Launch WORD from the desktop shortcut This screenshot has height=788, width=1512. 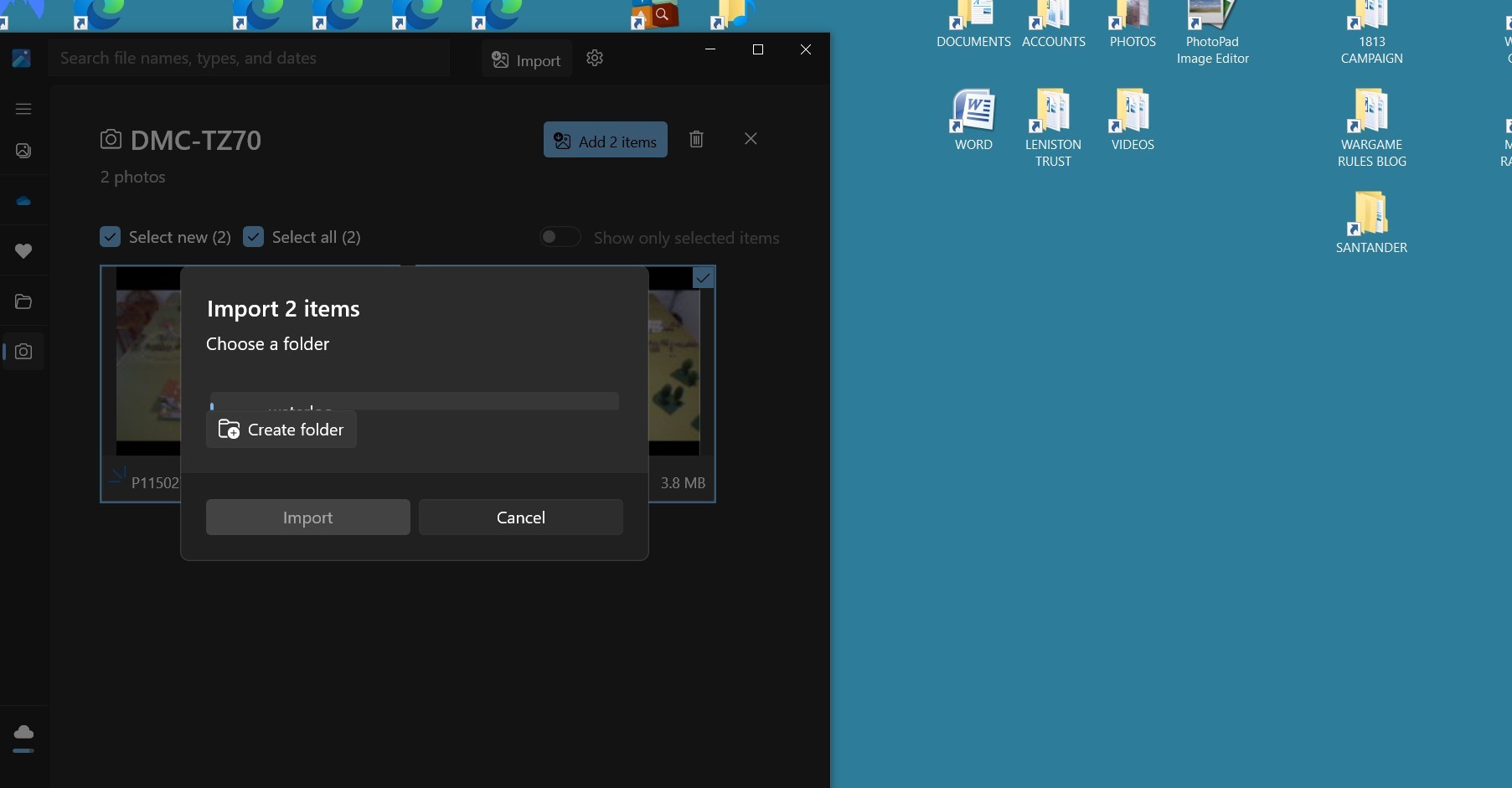click(973, 120)
